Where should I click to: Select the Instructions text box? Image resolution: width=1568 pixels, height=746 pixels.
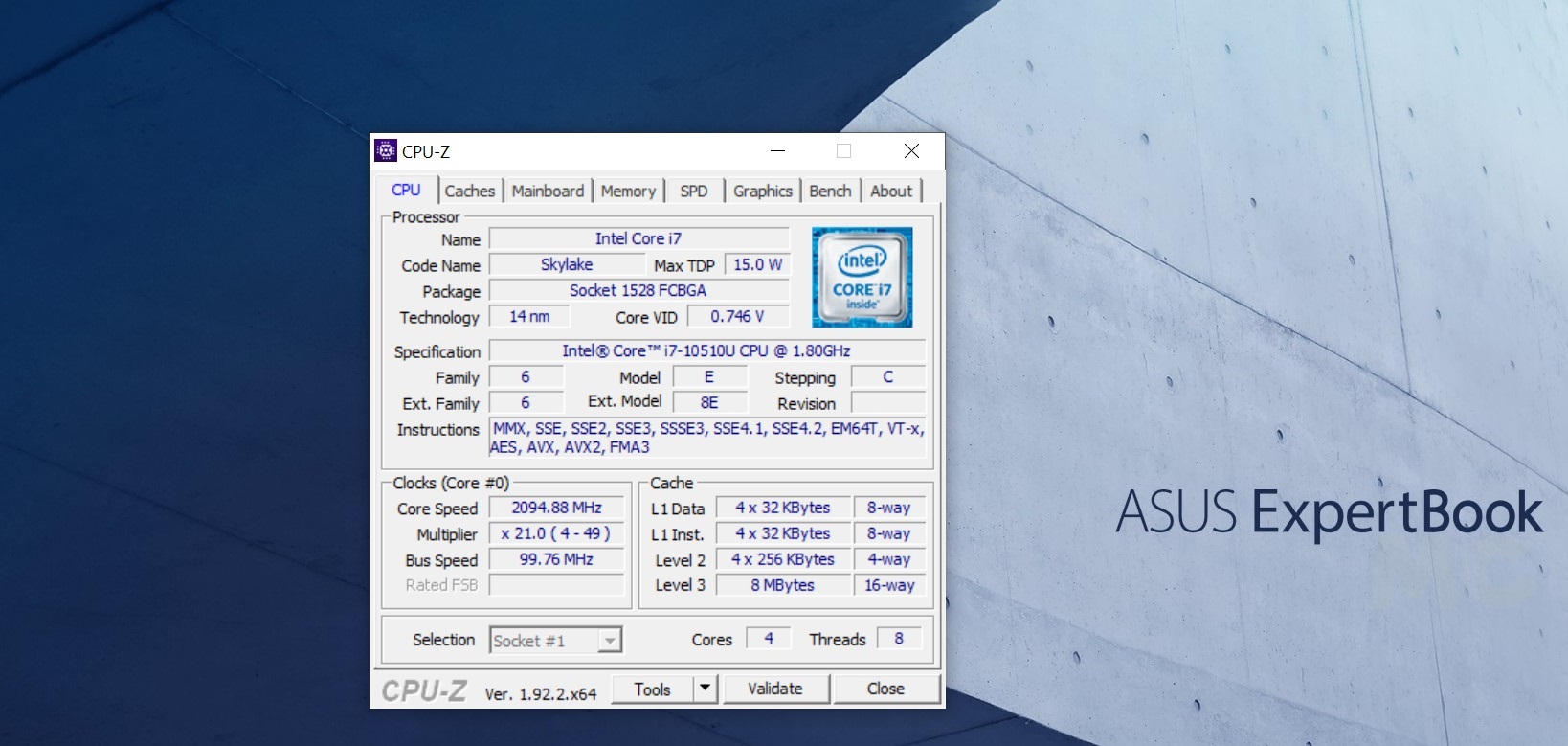pos(706,439)
